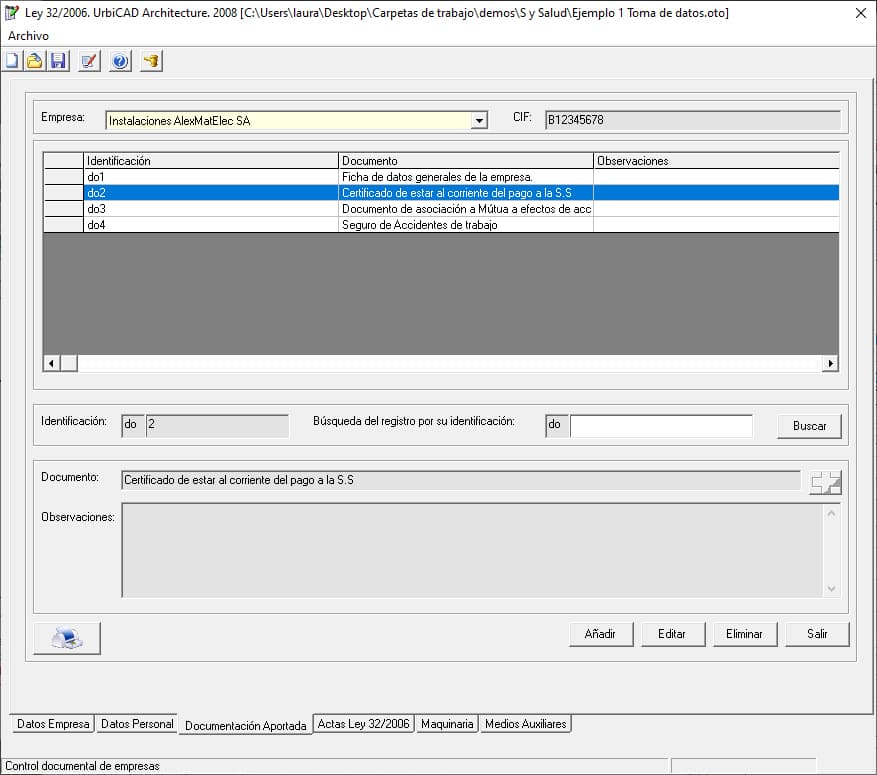
Task: Click the Save floppy disk icon
Action: [58, 60]
